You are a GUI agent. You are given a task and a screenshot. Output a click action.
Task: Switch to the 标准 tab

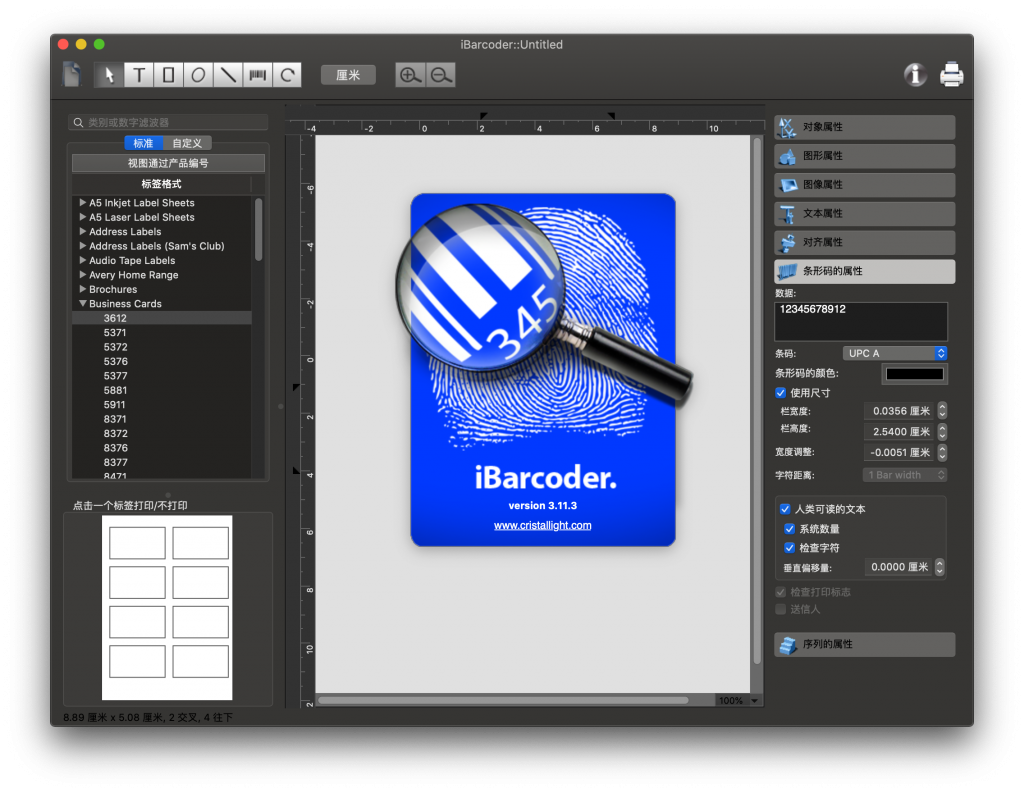pos(143,143)
